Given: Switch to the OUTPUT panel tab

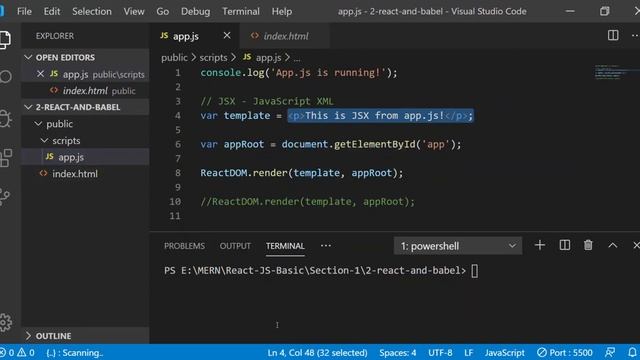Looking at the screenshot, I should point(235,246).
